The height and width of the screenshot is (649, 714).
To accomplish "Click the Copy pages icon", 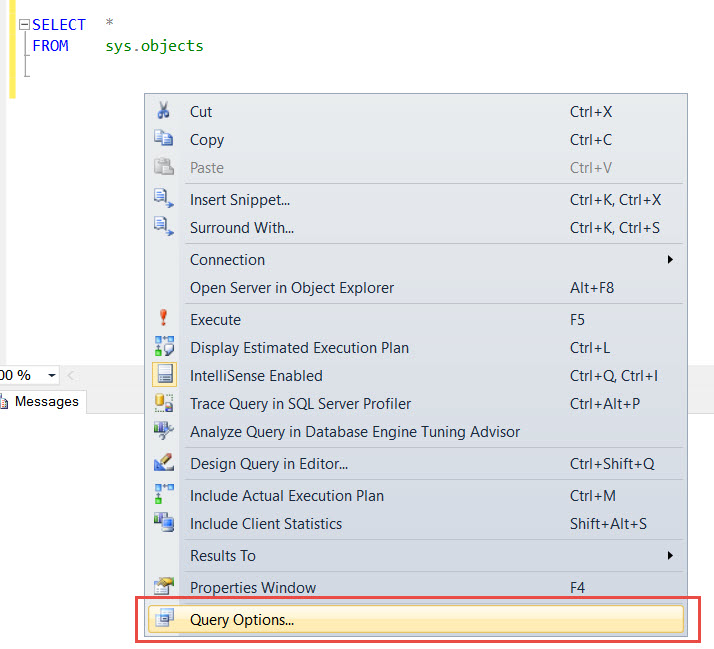I will 163,138.
